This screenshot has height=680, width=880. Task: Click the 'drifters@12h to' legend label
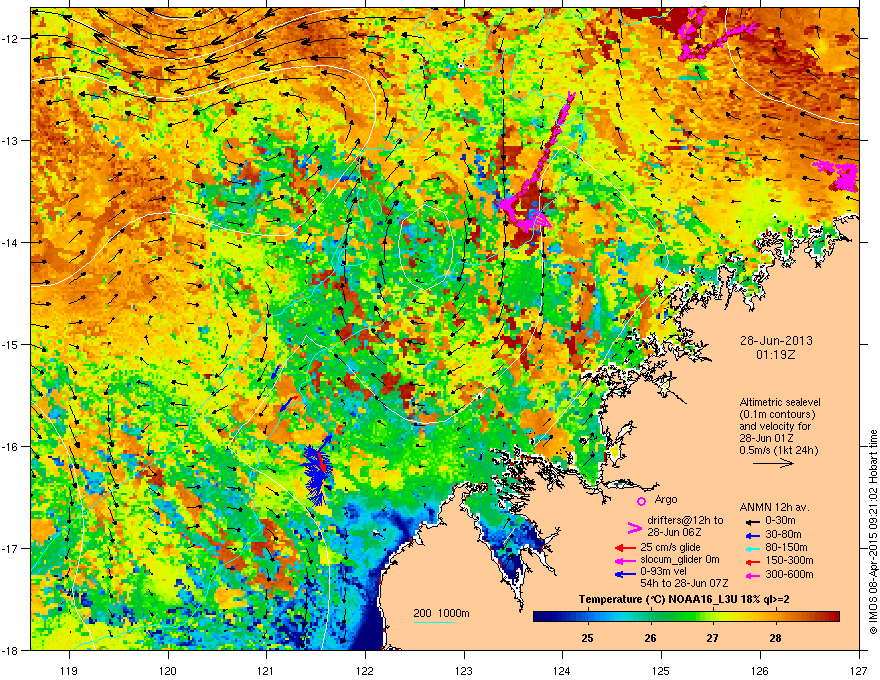click(x=685, y=520)
